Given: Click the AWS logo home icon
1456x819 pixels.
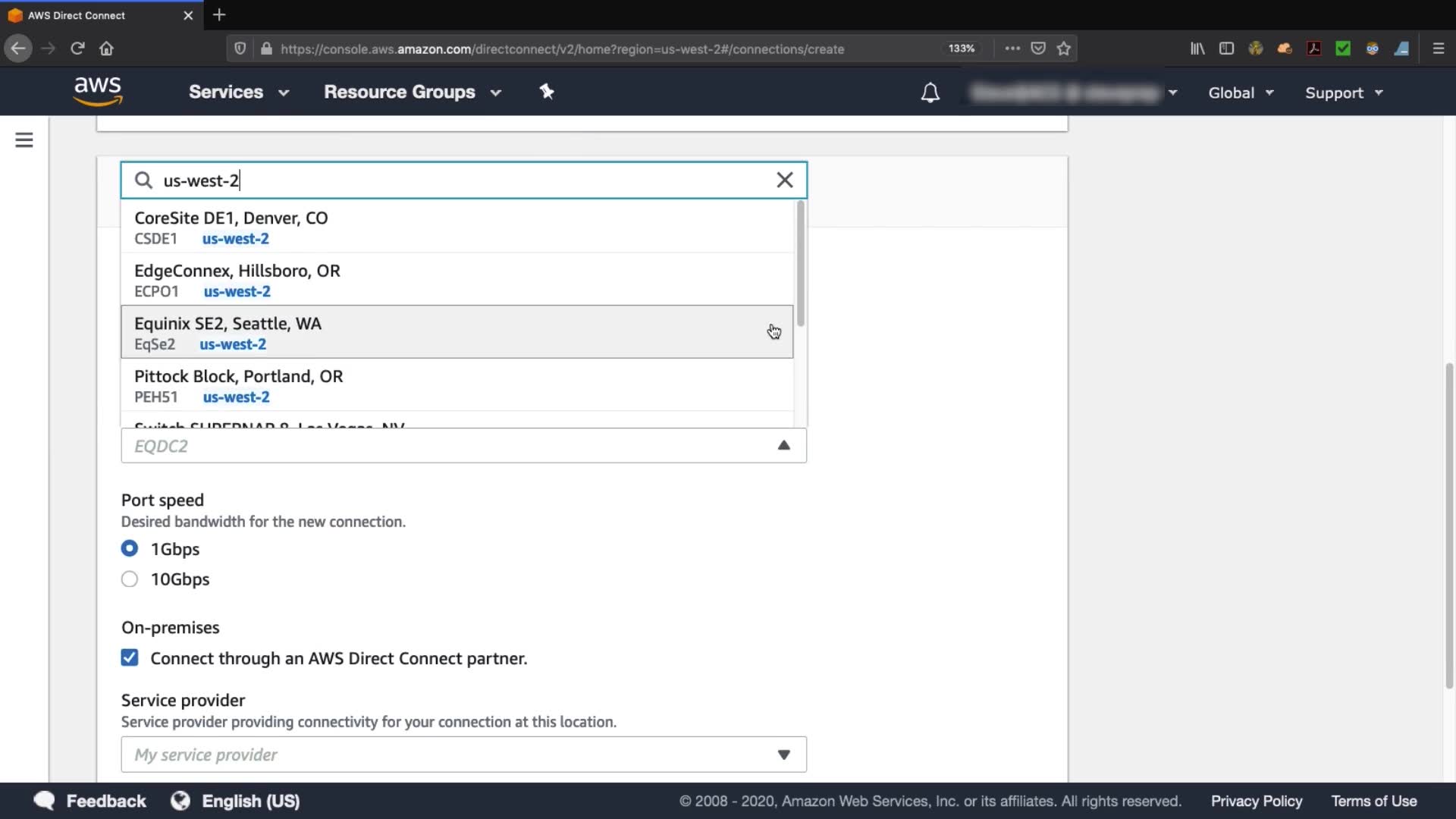Looking at the screenshot, I should tap(98, 91).
